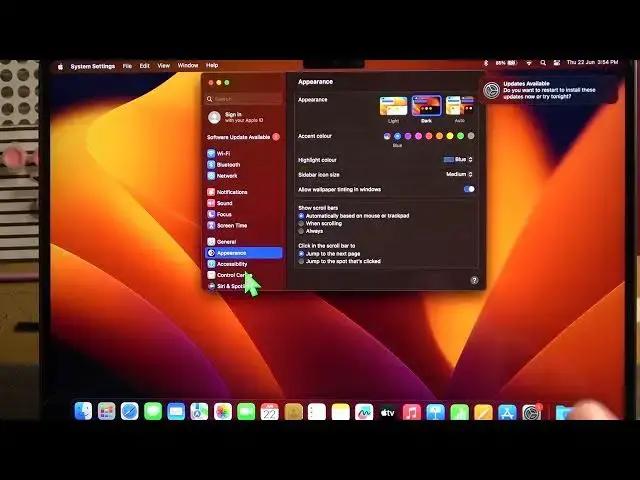This screenshot has width=640, height=480.
Task: Click the help question mark button
Action: point(474,280)
